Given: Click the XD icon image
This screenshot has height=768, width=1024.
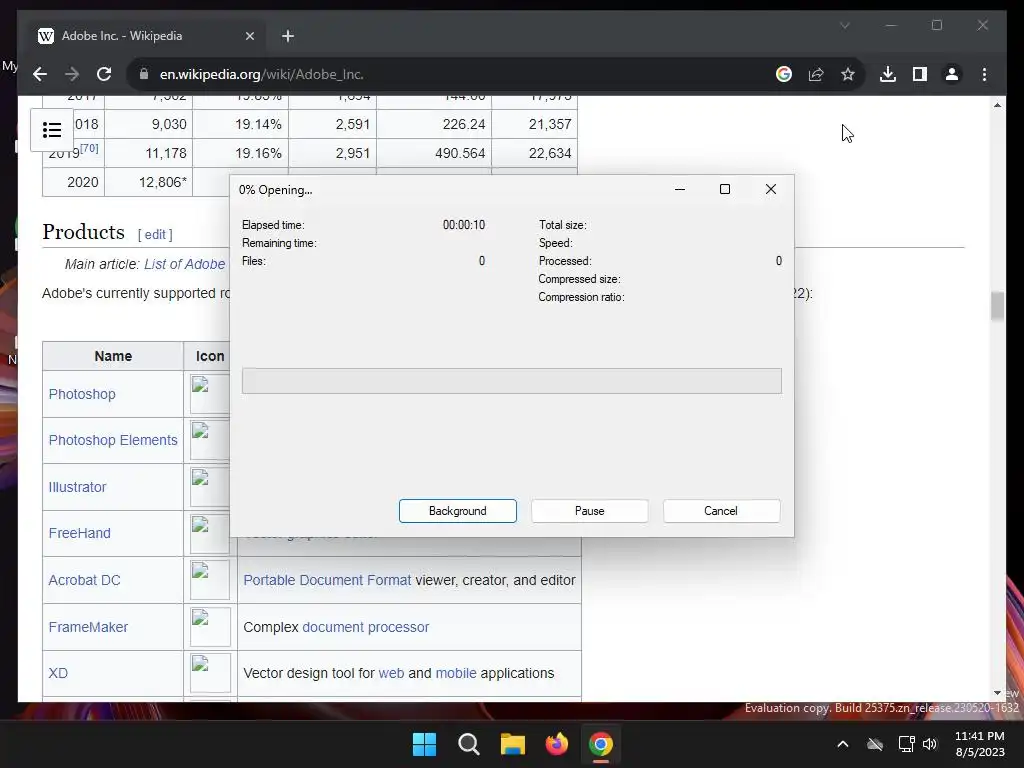Looking at the screenshot, I should 210,673.
